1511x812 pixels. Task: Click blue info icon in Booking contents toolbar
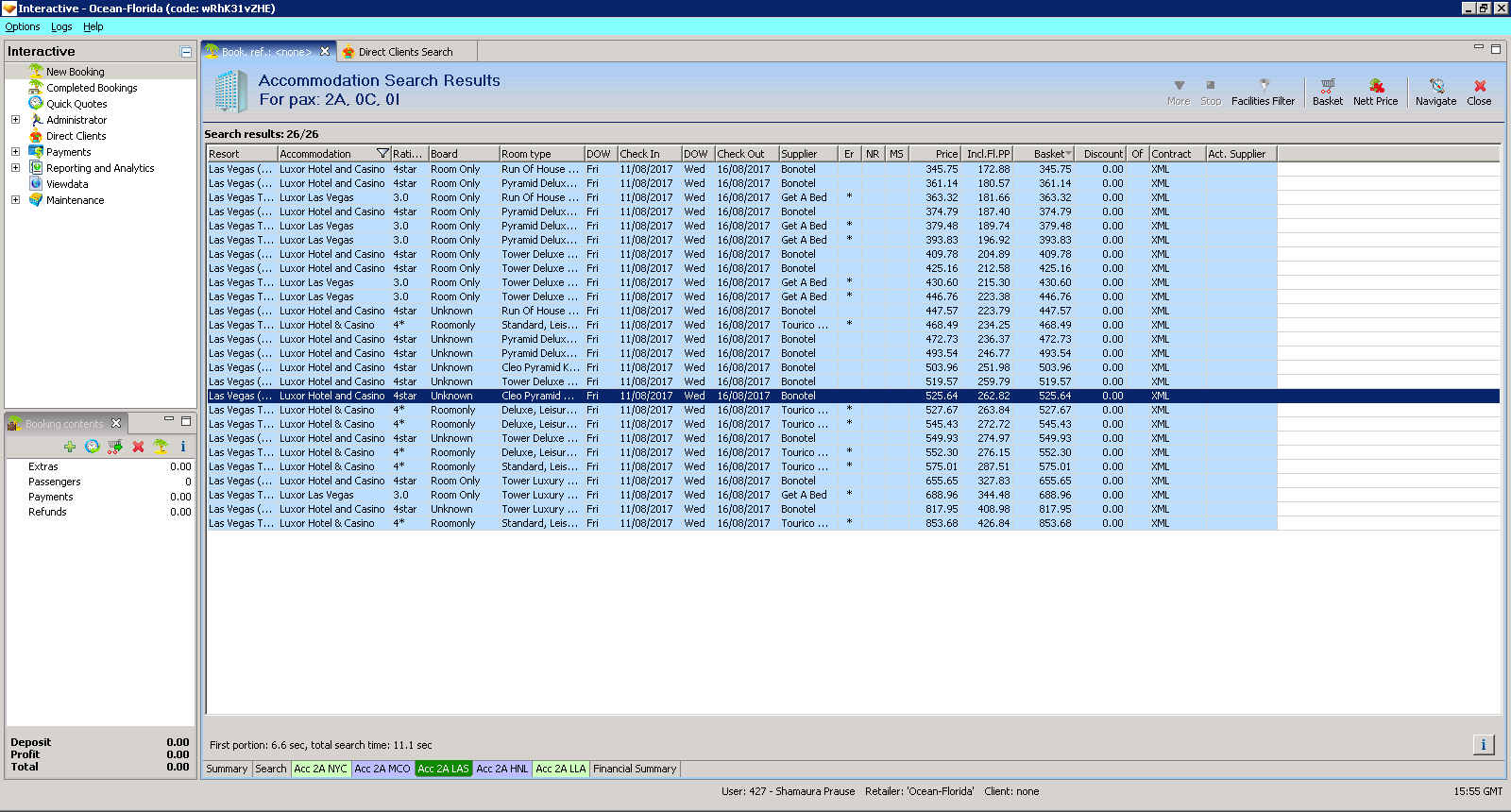pos(183,447)
